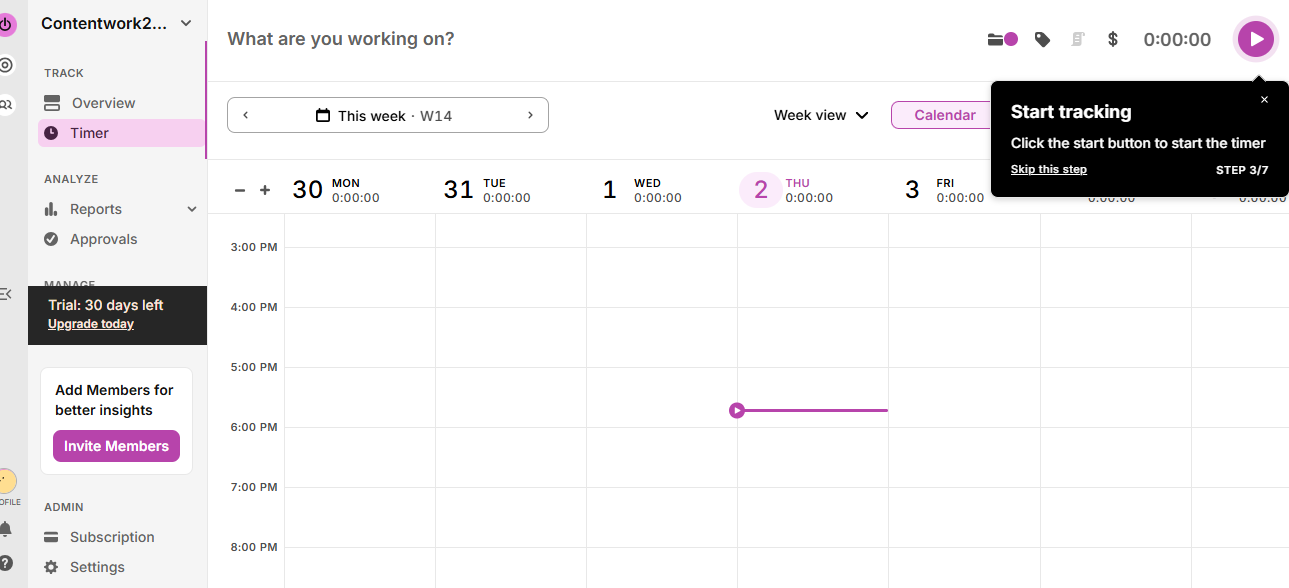Select Thursday the 2nd in the week header

pyautogui.click(x=760, y=189)
